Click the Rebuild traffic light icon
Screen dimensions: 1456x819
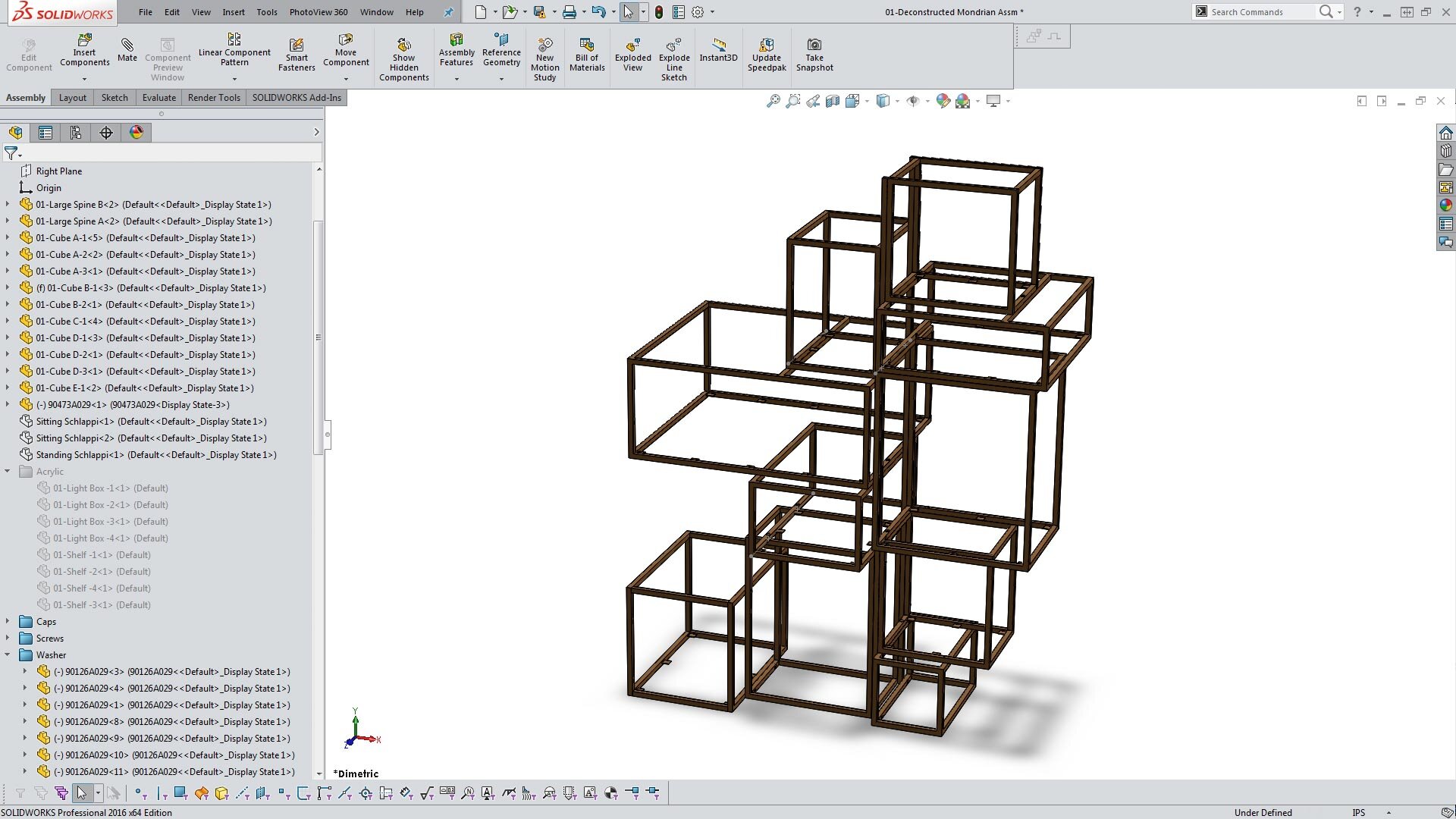pos(659,12)
